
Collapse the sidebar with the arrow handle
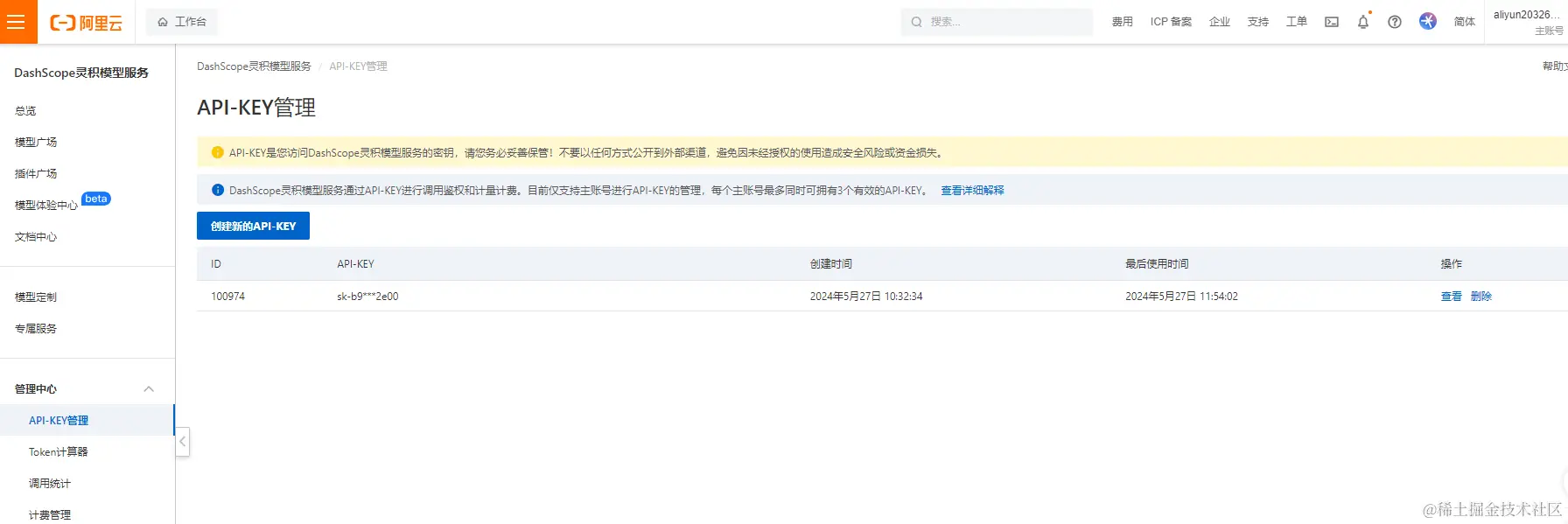click(183, 442)
